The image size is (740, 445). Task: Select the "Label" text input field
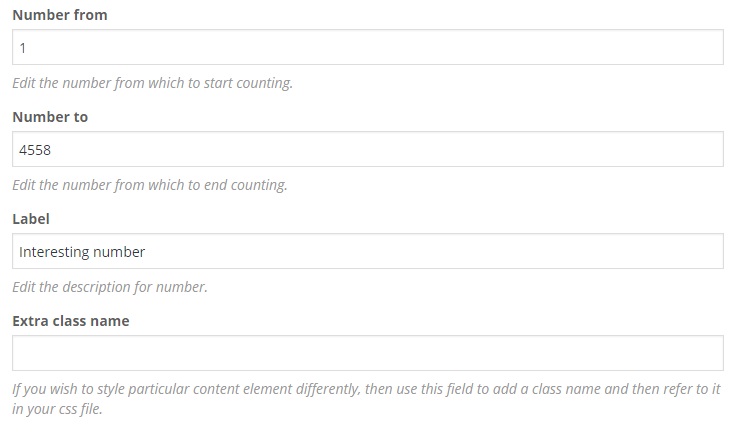tap(367, 251)
